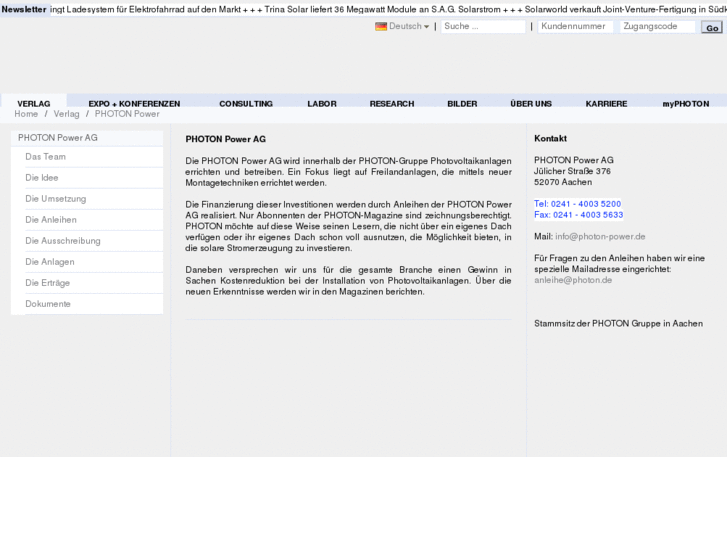Focus the Suche search field

[x=483, y=26]
